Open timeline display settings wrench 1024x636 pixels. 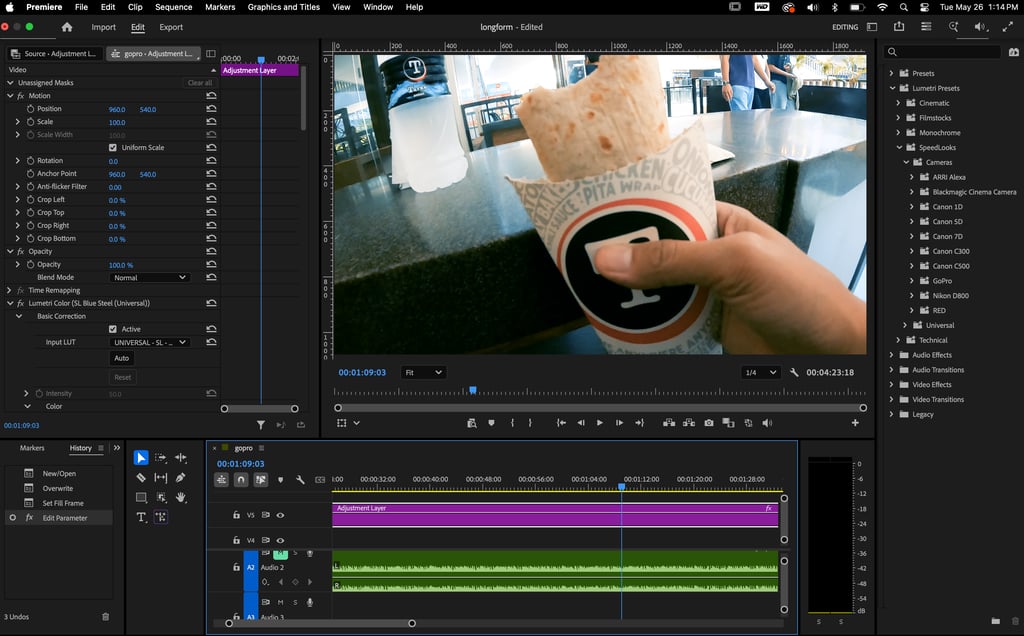click(x=300, y=480)
